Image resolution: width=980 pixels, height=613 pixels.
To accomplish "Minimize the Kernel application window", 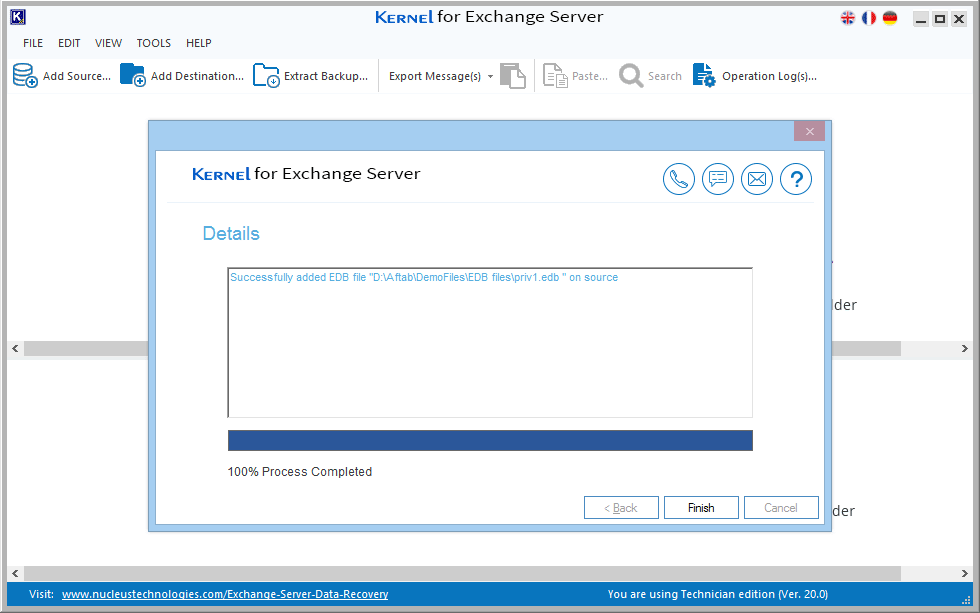I will [921, 19].
